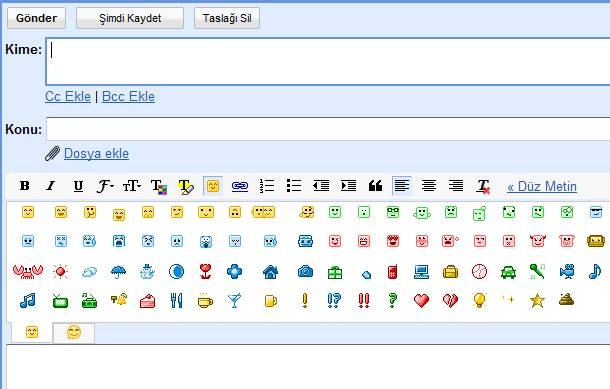Insert the red heart emoticon
Screen dimensions: 610x389
[421, 301]
